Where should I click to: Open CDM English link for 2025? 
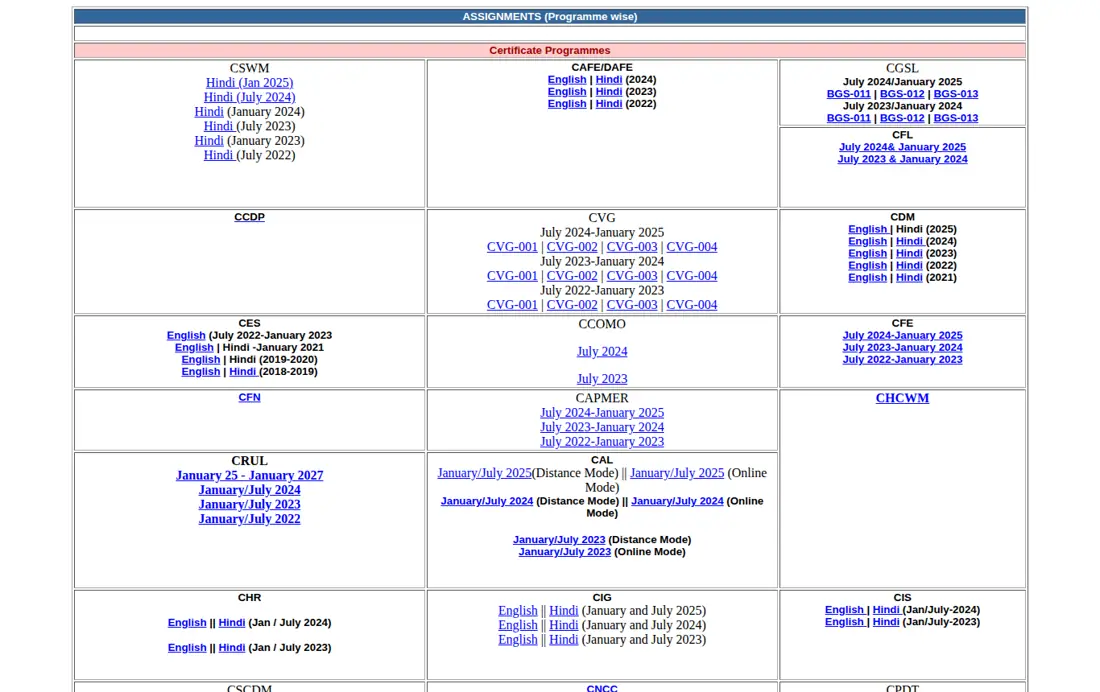pos(868,229)
